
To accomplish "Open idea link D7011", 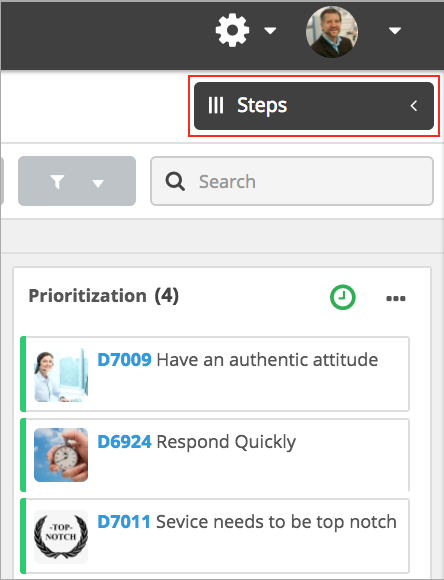I will point(124,522).
